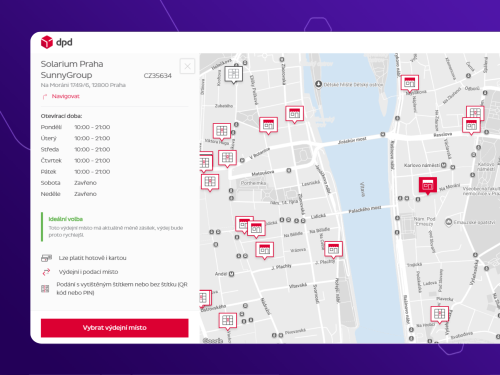Select the highlighted red marker at Na Moráni
The height and width of the screenshot is (375, 500).
428,185
